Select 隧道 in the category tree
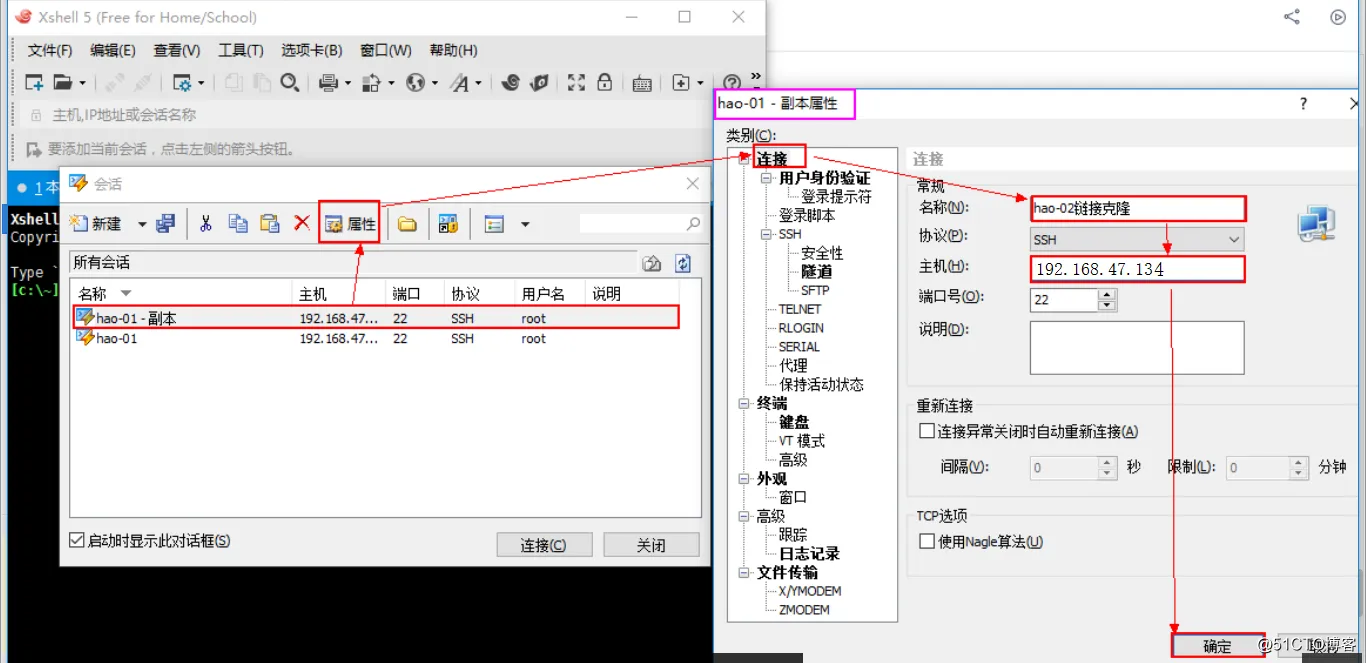The width and height of the screenshot is (1366, 663). 816,271
